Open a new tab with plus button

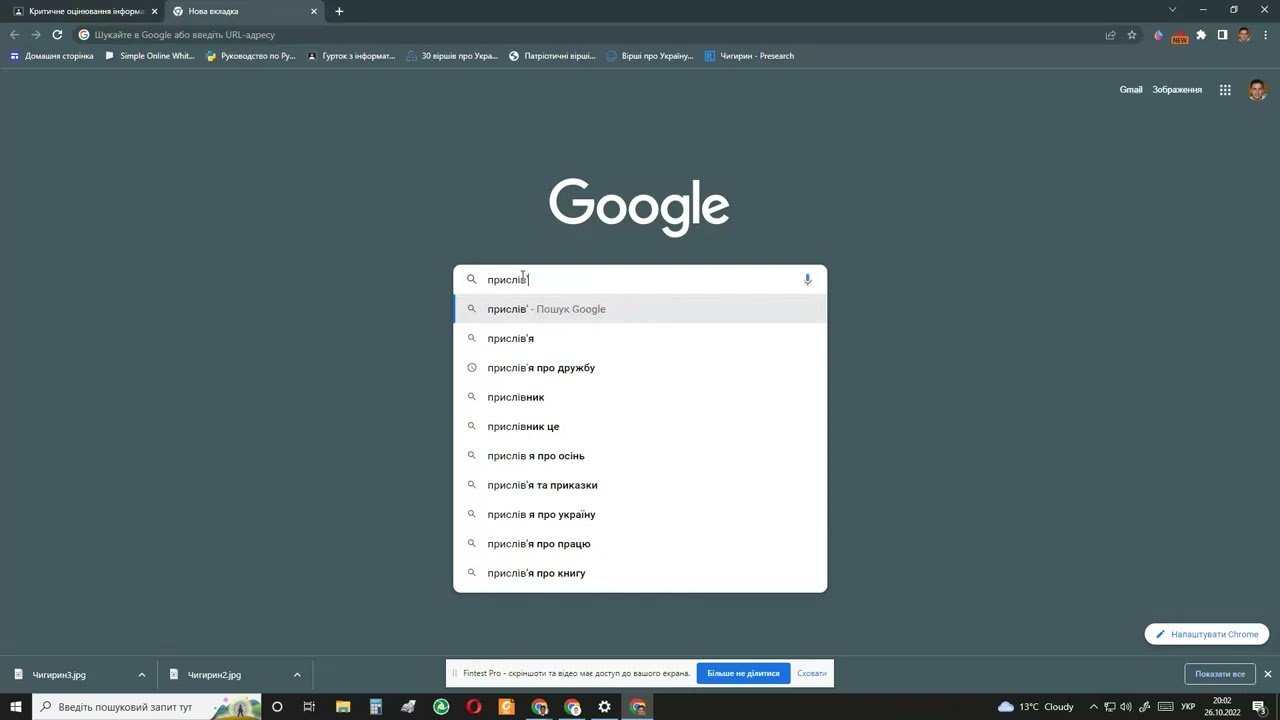339,11
